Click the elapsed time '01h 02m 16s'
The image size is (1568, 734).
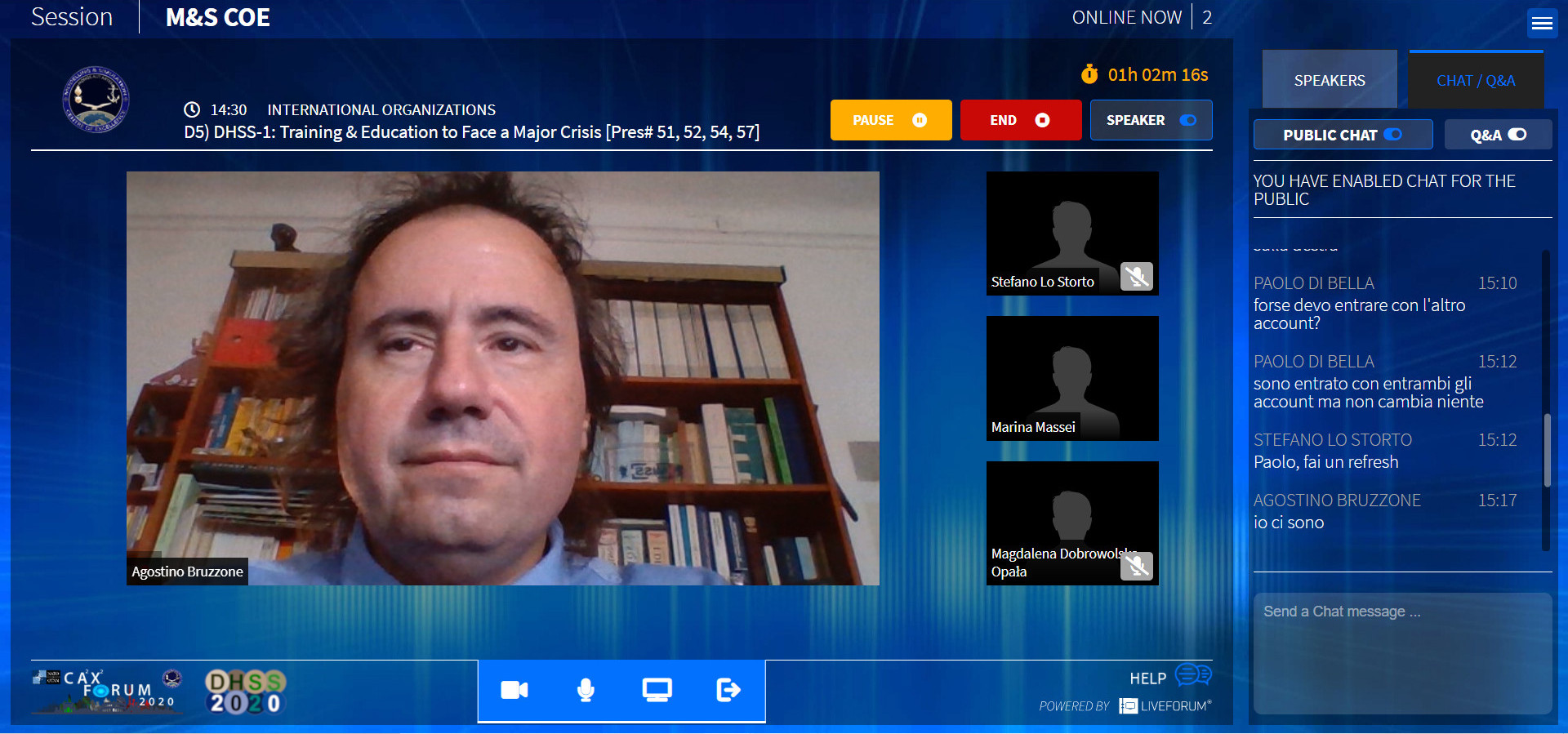pos(1158,75)
